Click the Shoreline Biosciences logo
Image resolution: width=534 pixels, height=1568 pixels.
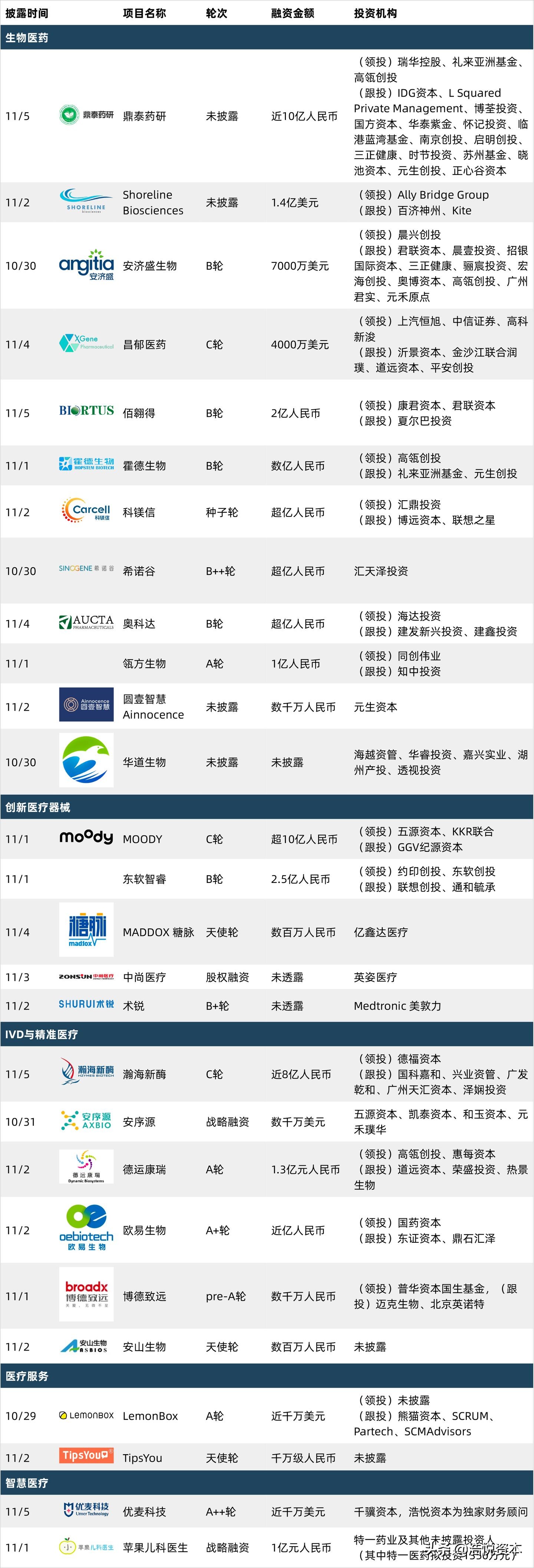[86, 201]
